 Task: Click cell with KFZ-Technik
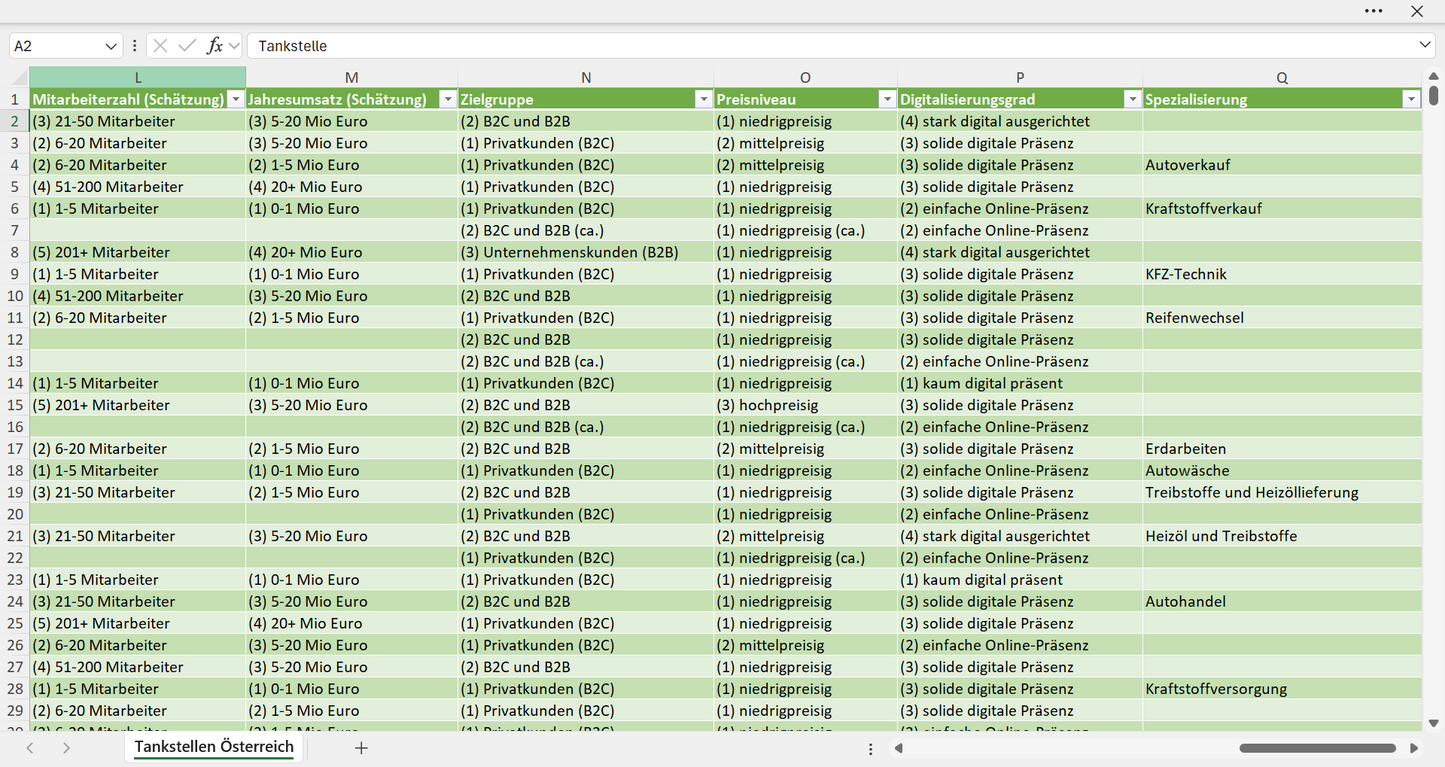coord(1282,274)
